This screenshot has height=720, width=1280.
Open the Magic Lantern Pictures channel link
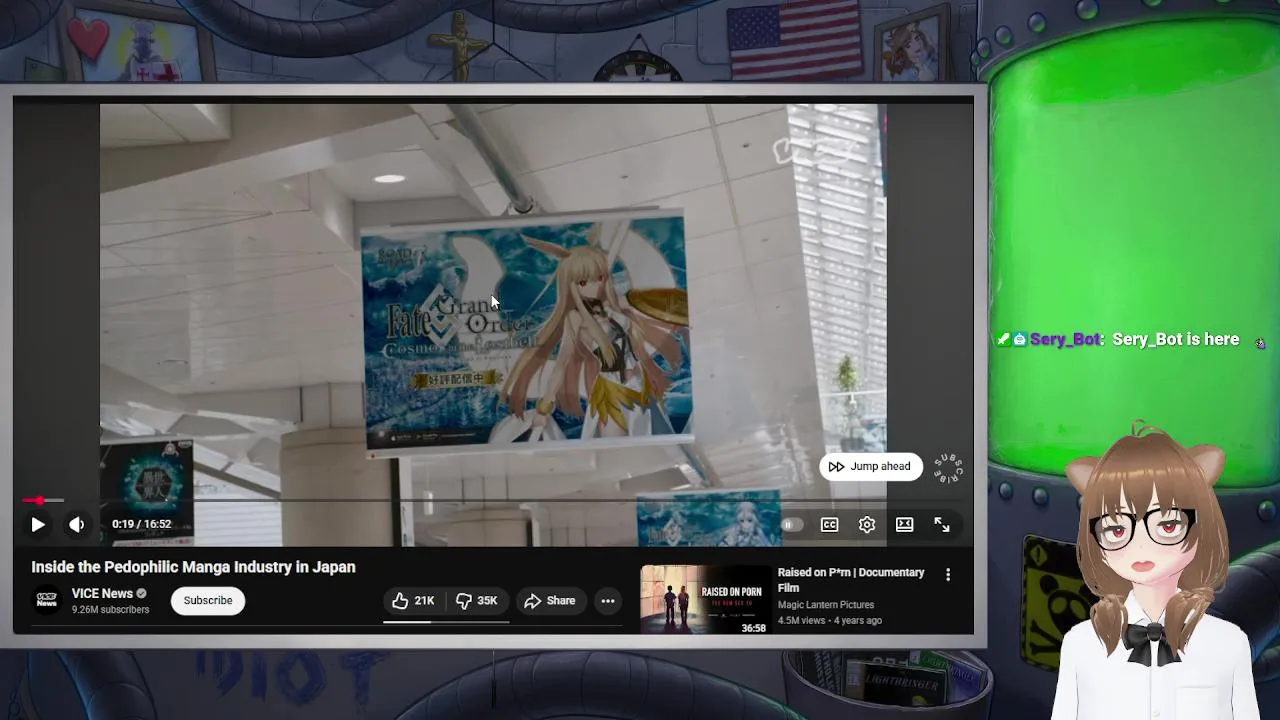(x=826, y=605)
